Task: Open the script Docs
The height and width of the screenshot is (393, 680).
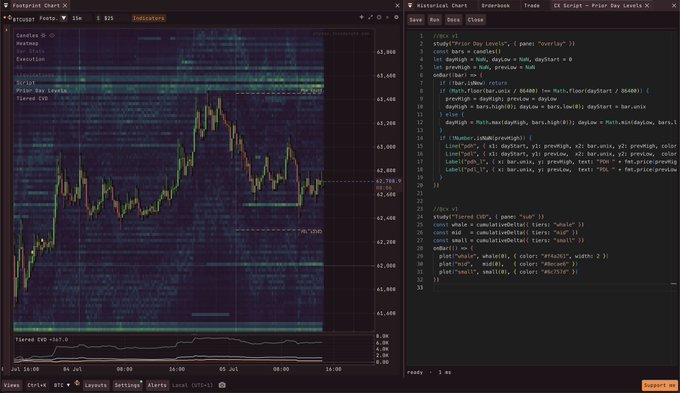Action: click(x=453, y=20)
